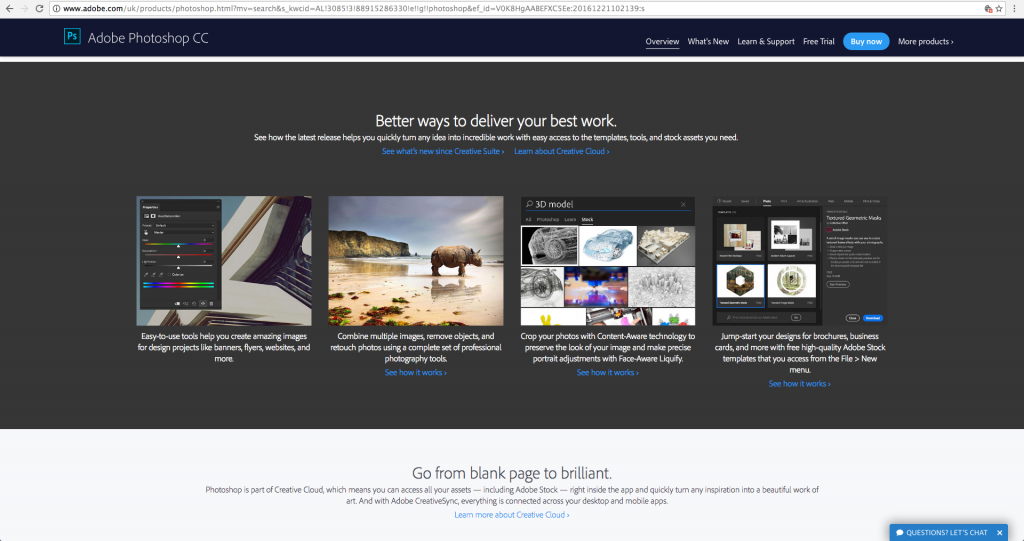Click See how it works under templates card
Screen dimensions: 1024x541
[799, 384]
